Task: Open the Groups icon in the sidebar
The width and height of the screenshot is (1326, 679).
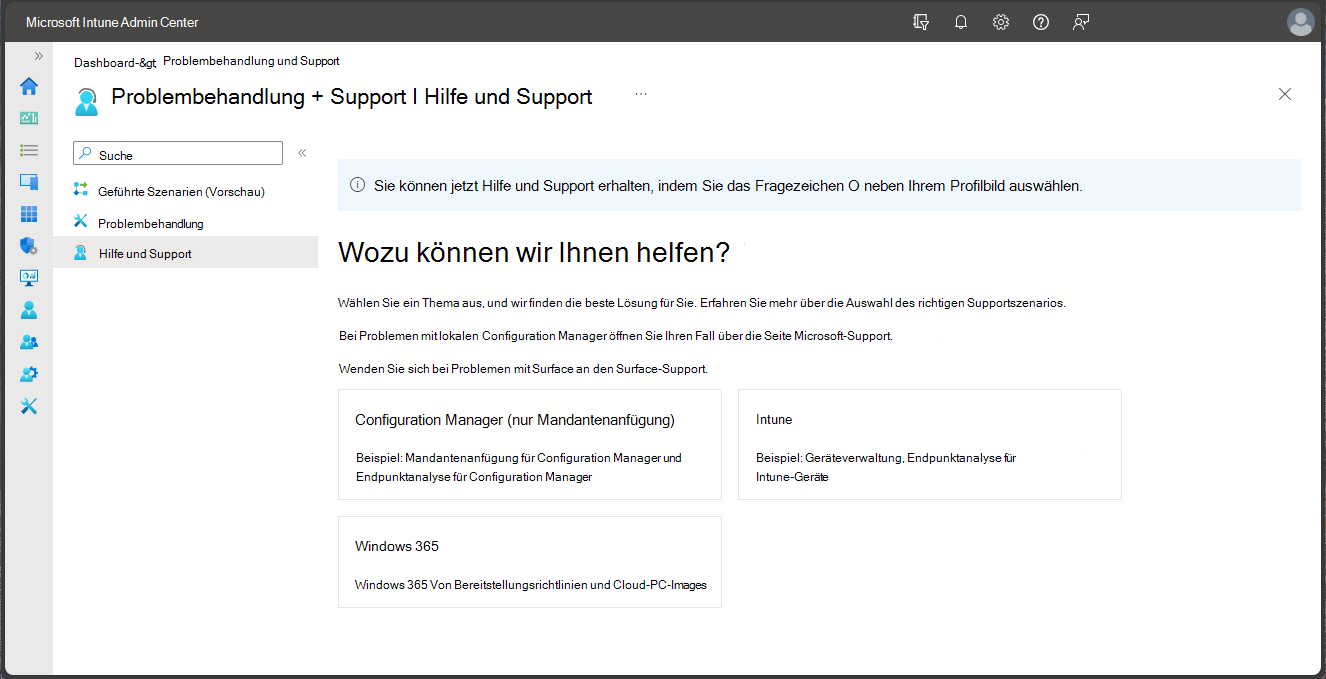Action: (x=29, y=342)
